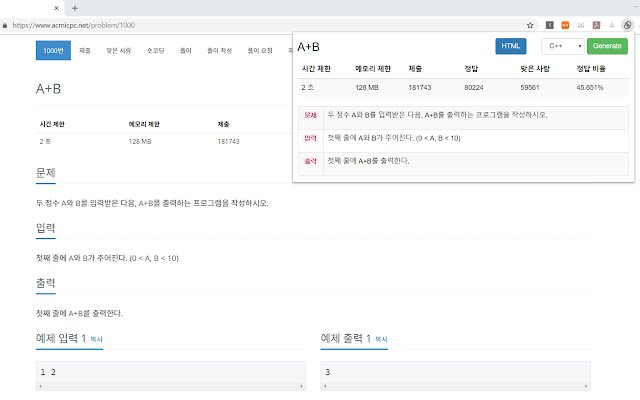Click right scroll arrow of sample output
The width and height of the screenshot is (640, 400).
click(586, 386)
